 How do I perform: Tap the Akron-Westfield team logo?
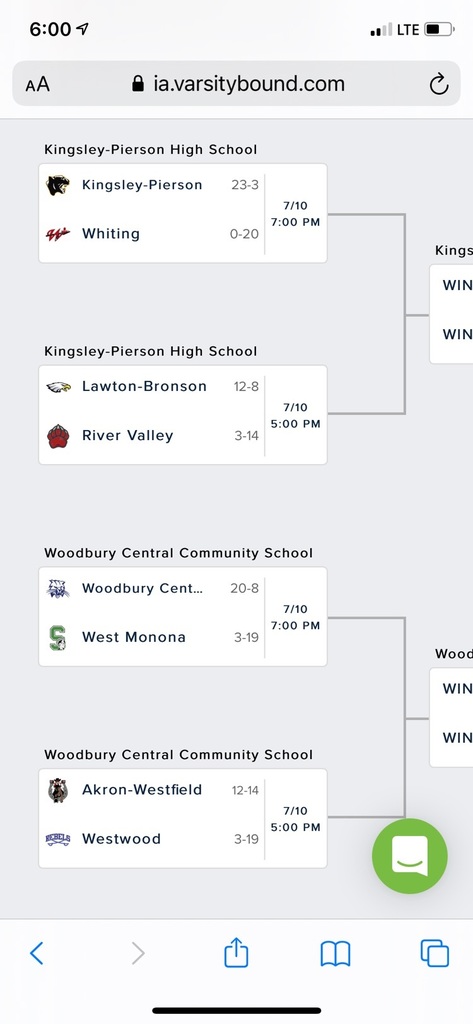point(57,790)
